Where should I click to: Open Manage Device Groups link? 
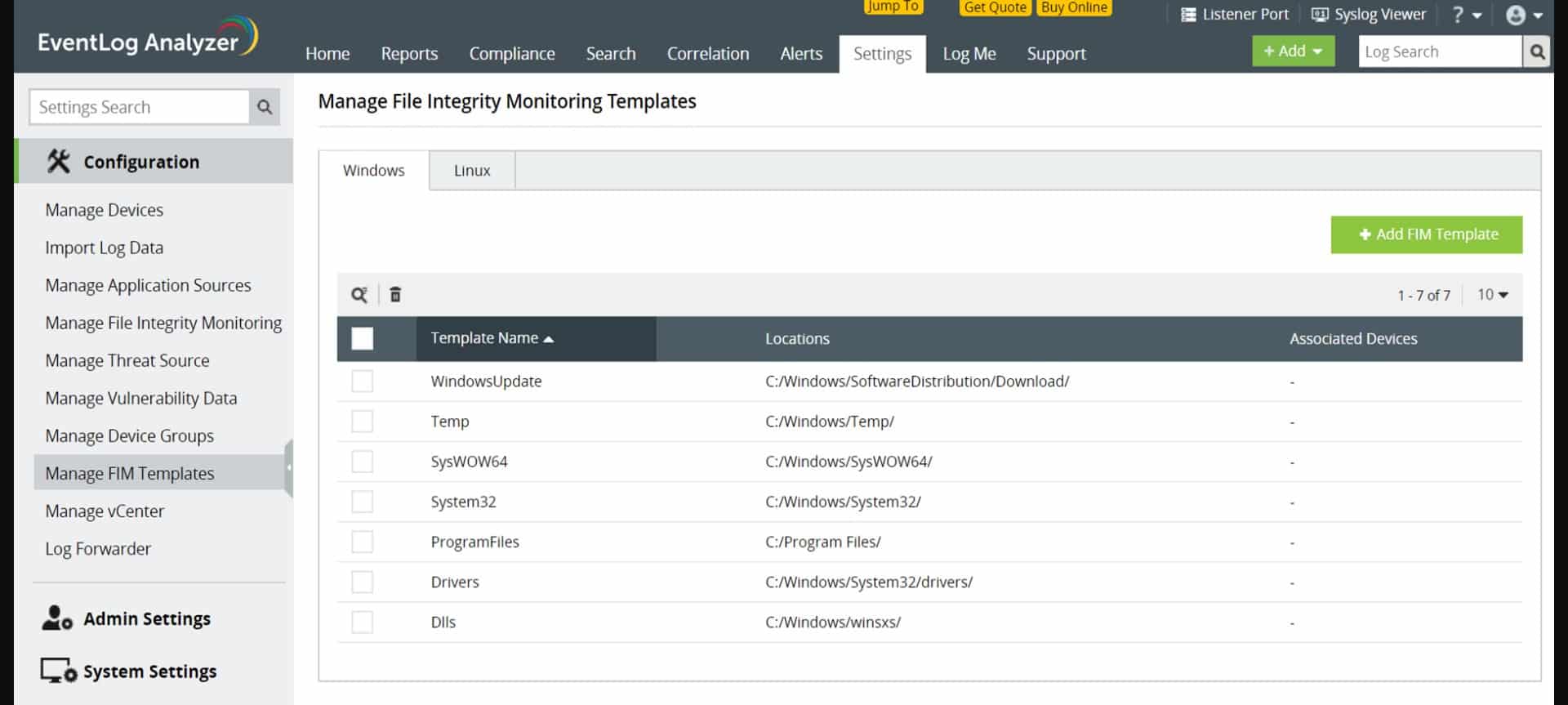[130, 435]
